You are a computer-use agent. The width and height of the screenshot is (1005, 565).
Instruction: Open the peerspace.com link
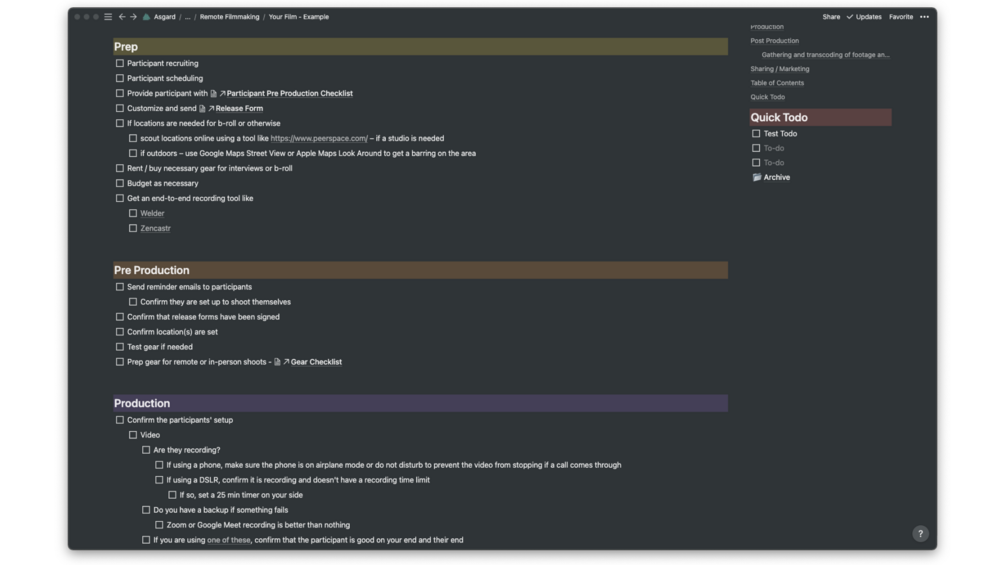319,139
